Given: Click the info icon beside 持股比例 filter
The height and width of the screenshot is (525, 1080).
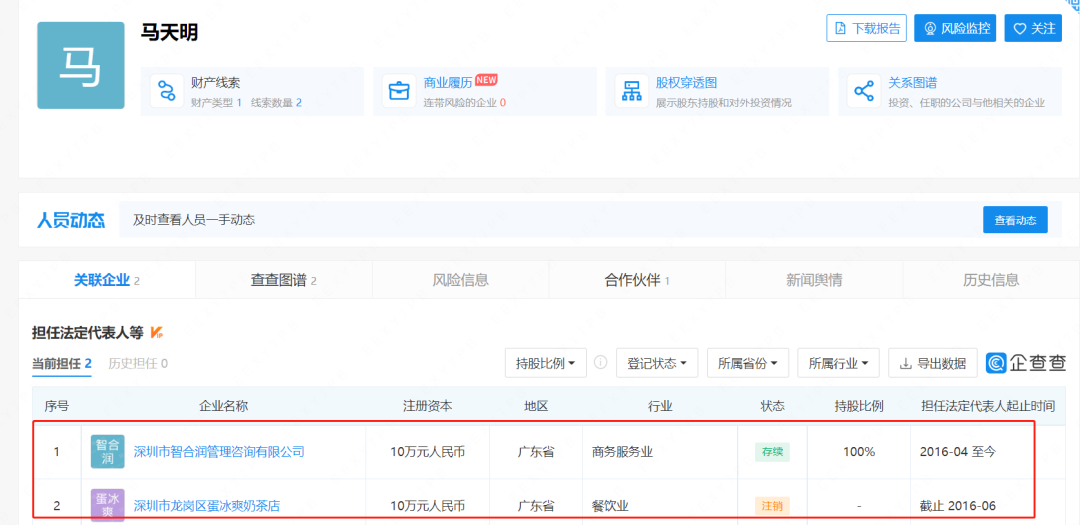Looking at the screenshot, I should coord(601,363).
